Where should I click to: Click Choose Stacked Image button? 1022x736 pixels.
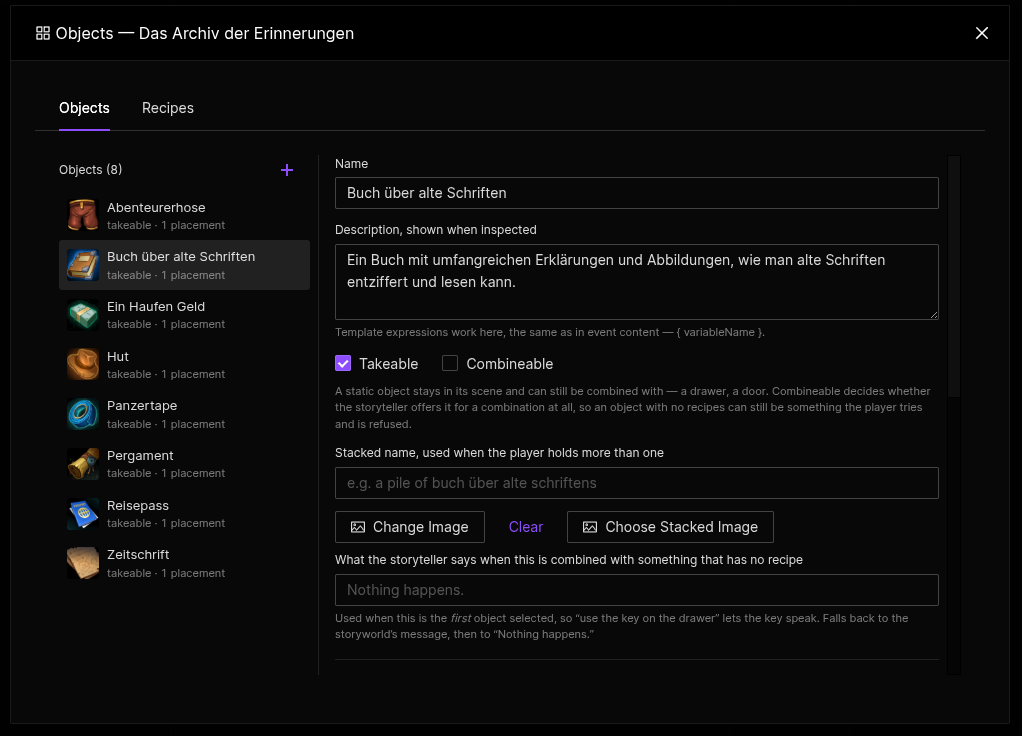[x=670, y=527]
